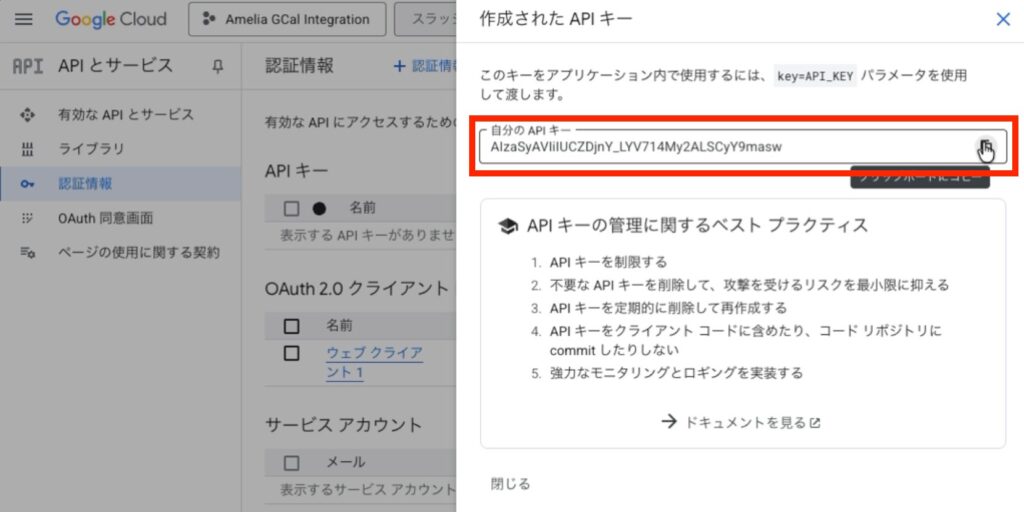Image resolution: width=1024 pixels, height=512 pixels.
Task: Copy the API key to clipboard
Action: click(x=986, y=147)
